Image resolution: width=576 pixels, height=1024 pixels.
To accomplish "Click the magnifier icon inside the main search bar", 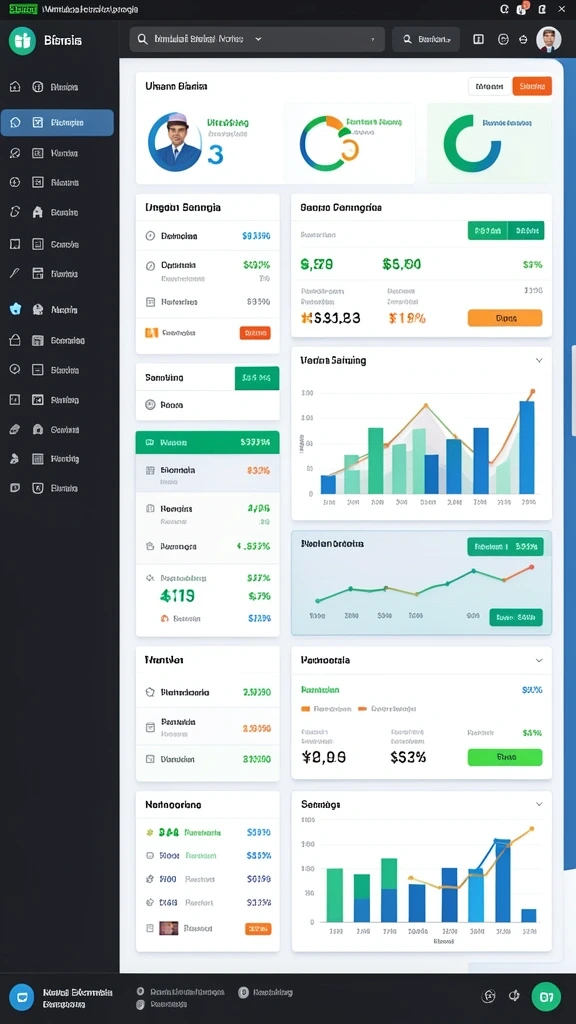I will (x=142, y=39).
